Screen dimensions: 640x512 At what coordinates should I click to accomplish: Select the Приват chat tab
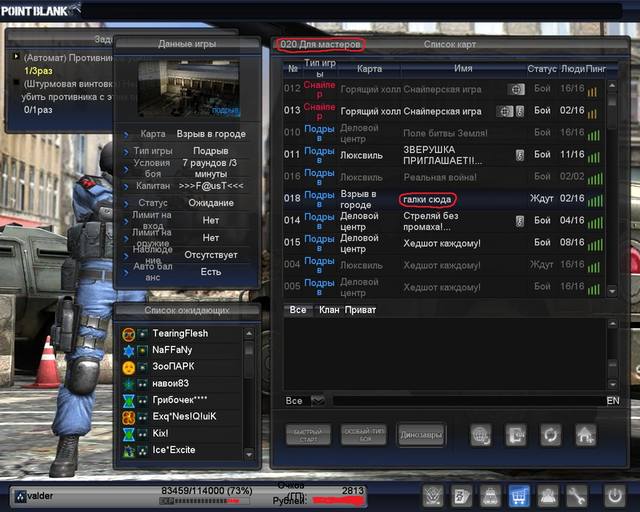coord(360,310)
